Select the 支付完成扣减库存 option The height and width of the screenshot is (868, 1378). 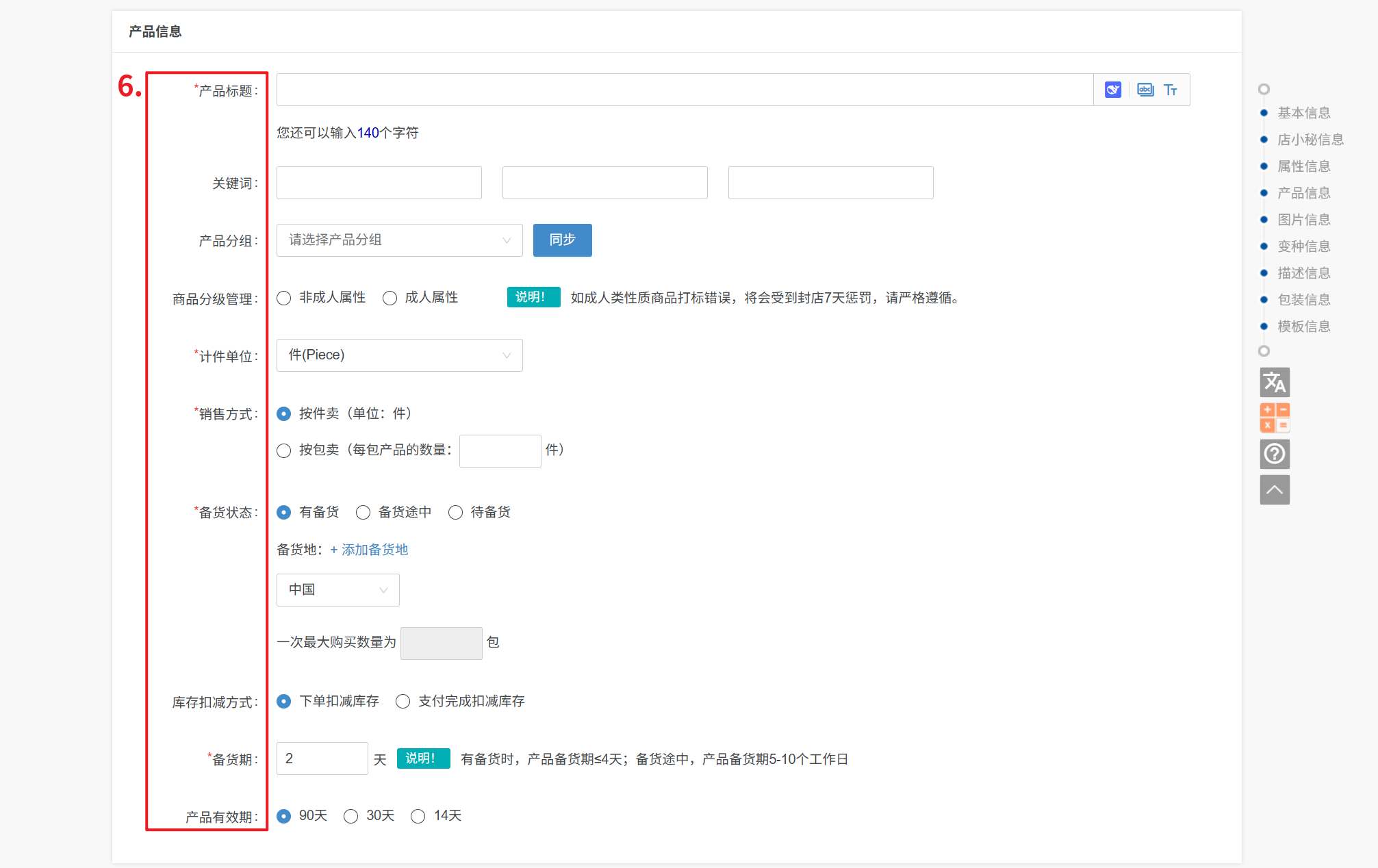click(403, 702)
